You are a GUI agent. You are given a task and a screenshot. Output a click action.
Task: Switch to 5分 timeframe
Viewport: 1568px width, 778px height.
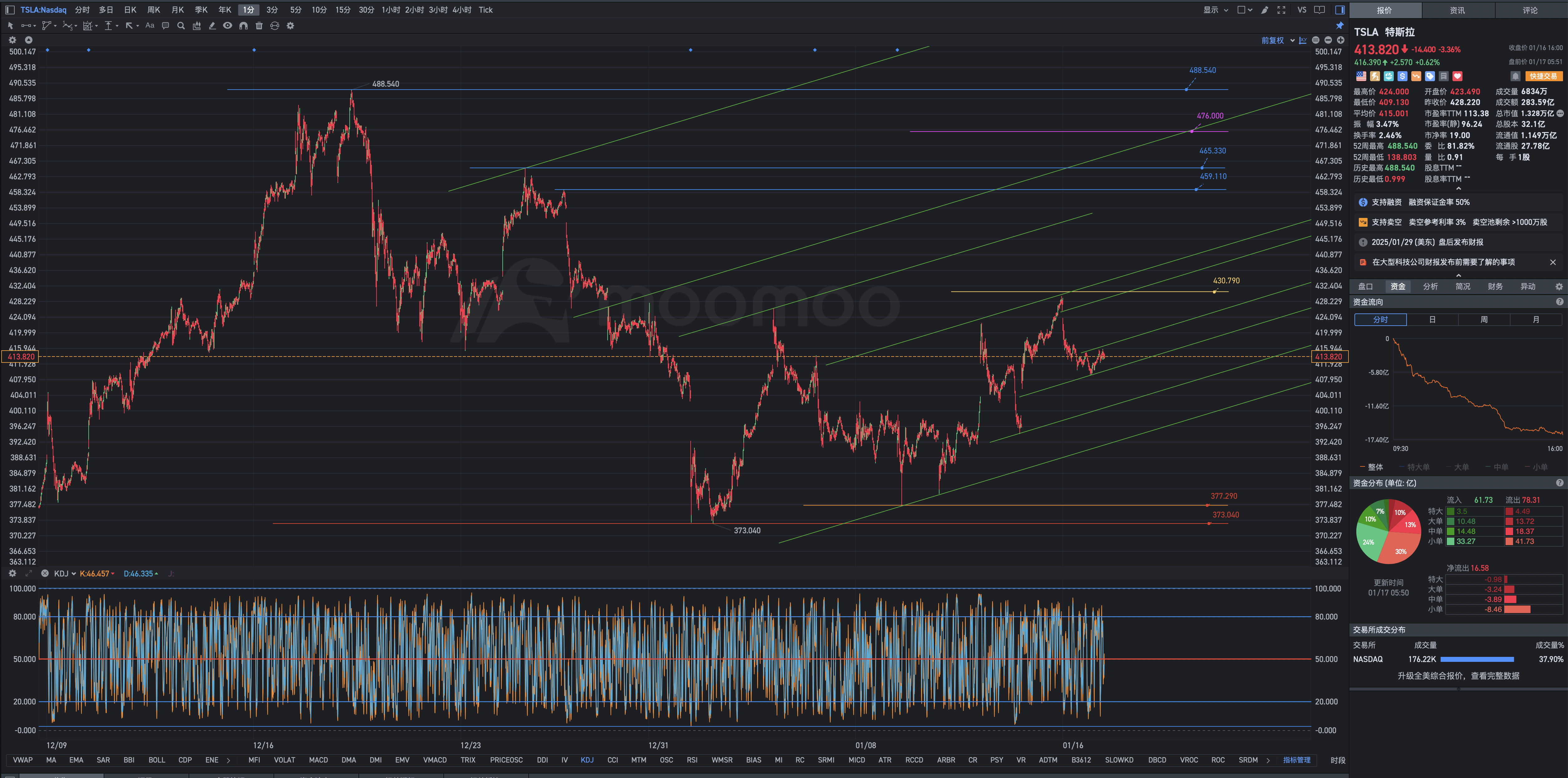[295, 10]
